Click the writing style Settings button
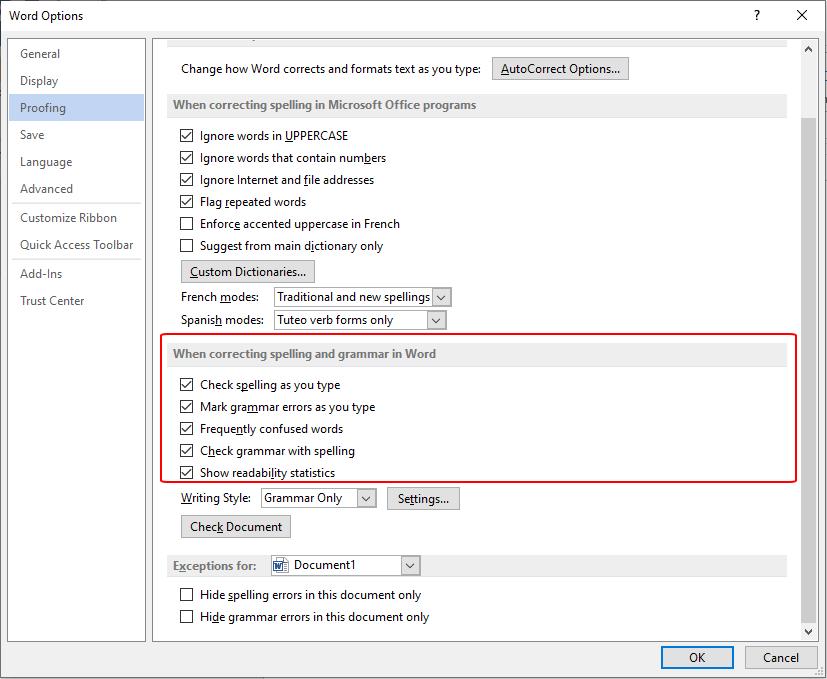The height and width of the screenshot is (679, 827). (423, 498)
